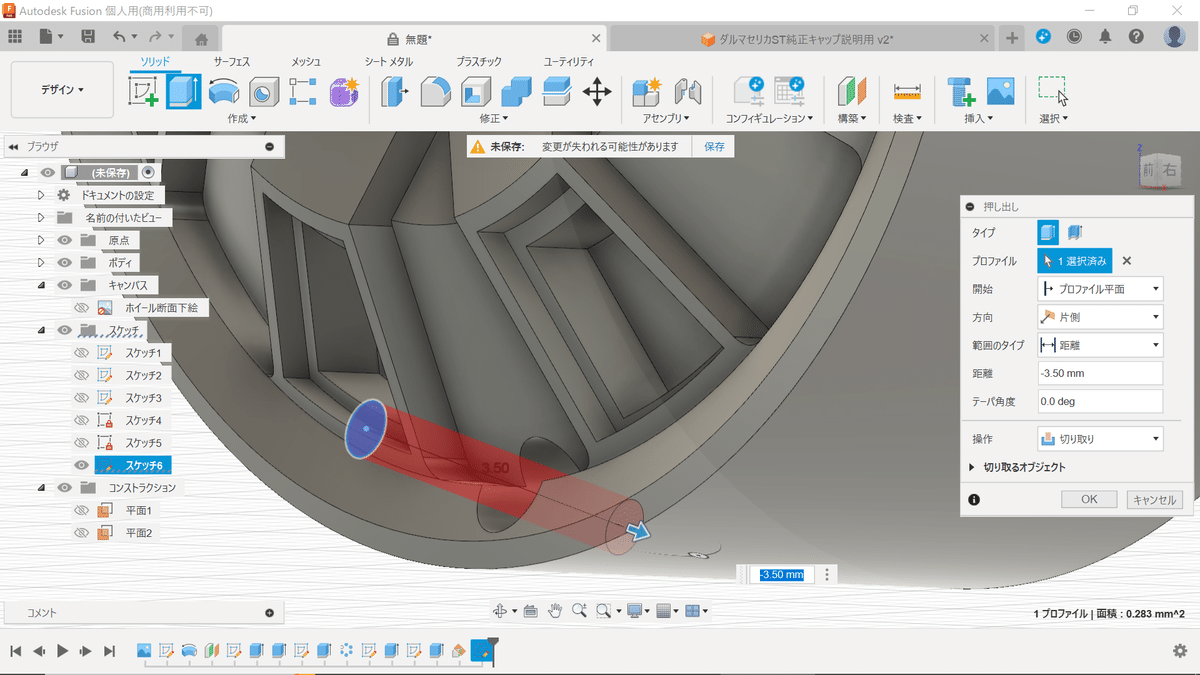Screen dimensions: 1200x675
Task: Click the Measure ruler icon
Action: click(907, 92)
